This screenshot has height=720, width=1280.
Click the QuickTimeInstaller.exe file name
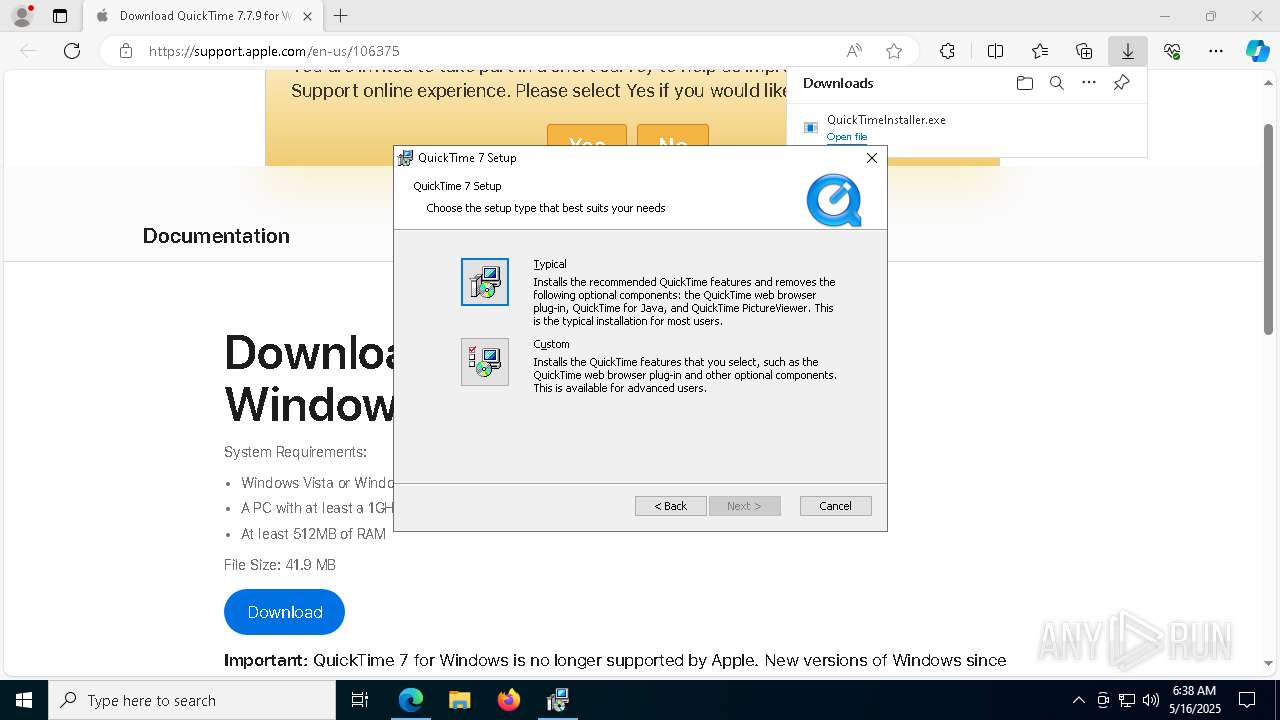pyautogui.click(x=886, y=120)
